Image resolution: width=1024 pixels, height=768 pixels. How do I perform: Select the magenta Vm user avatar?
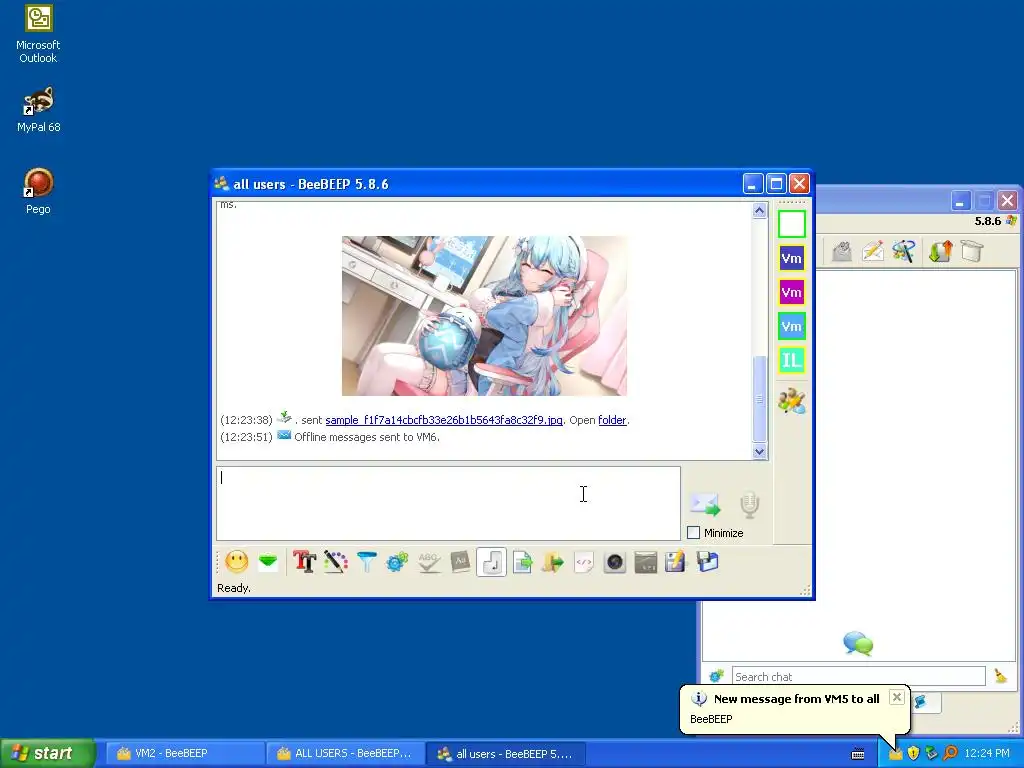coord(792,292)
